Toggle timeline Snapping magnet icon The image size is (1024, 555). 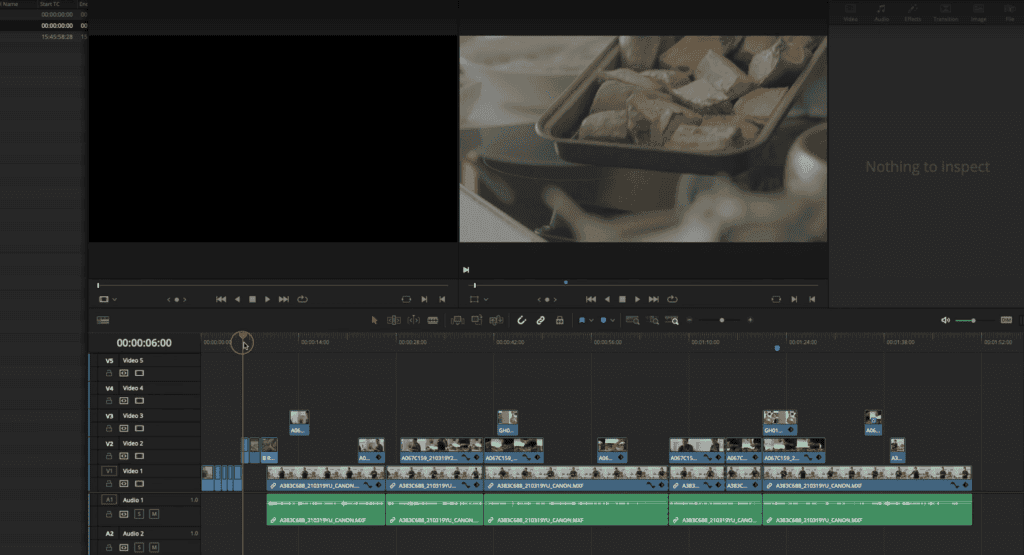[521, 320]
